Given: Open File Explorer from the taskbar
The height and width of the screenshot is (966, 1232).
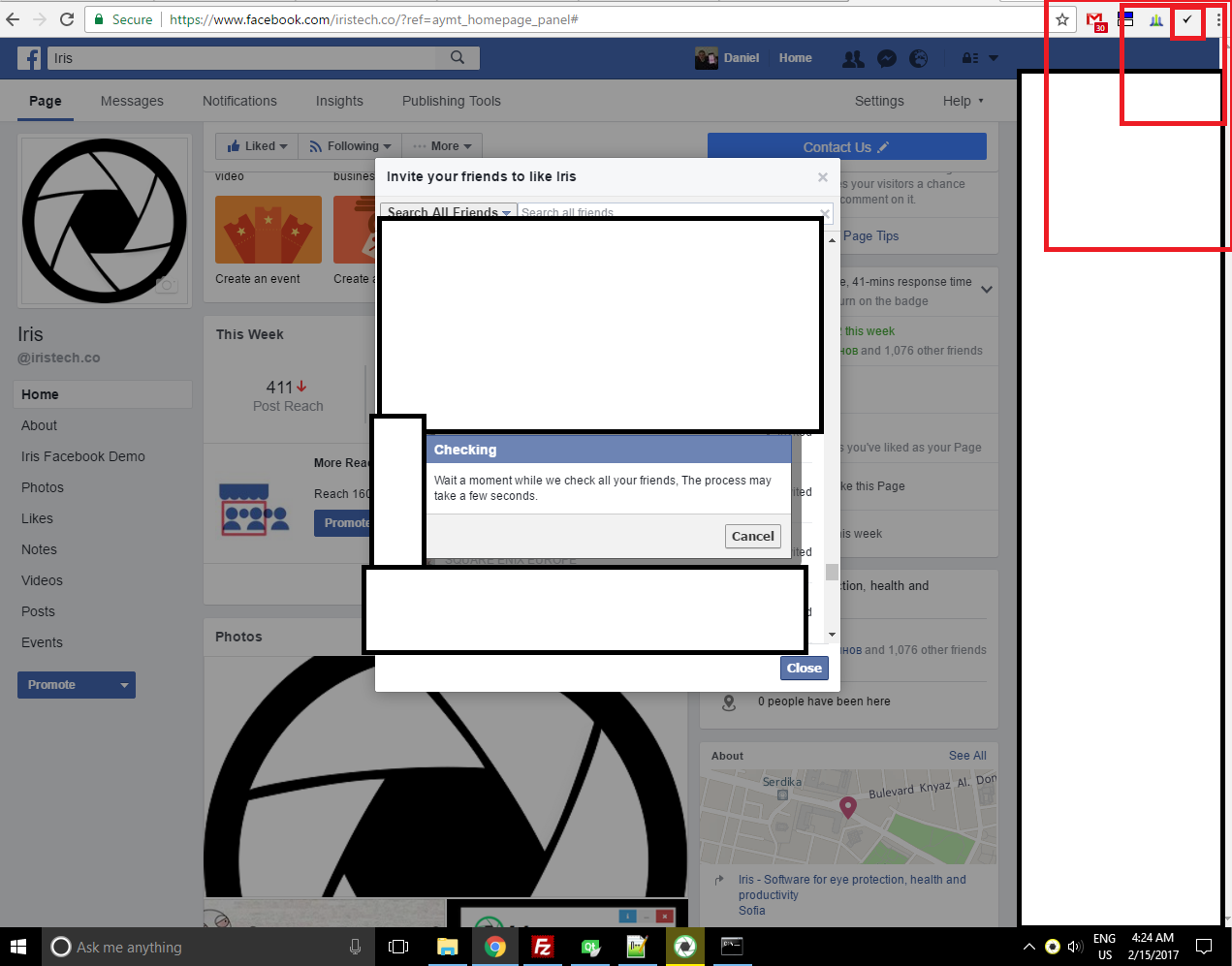Looking at the screenshot, I should (x=447, y=947).
